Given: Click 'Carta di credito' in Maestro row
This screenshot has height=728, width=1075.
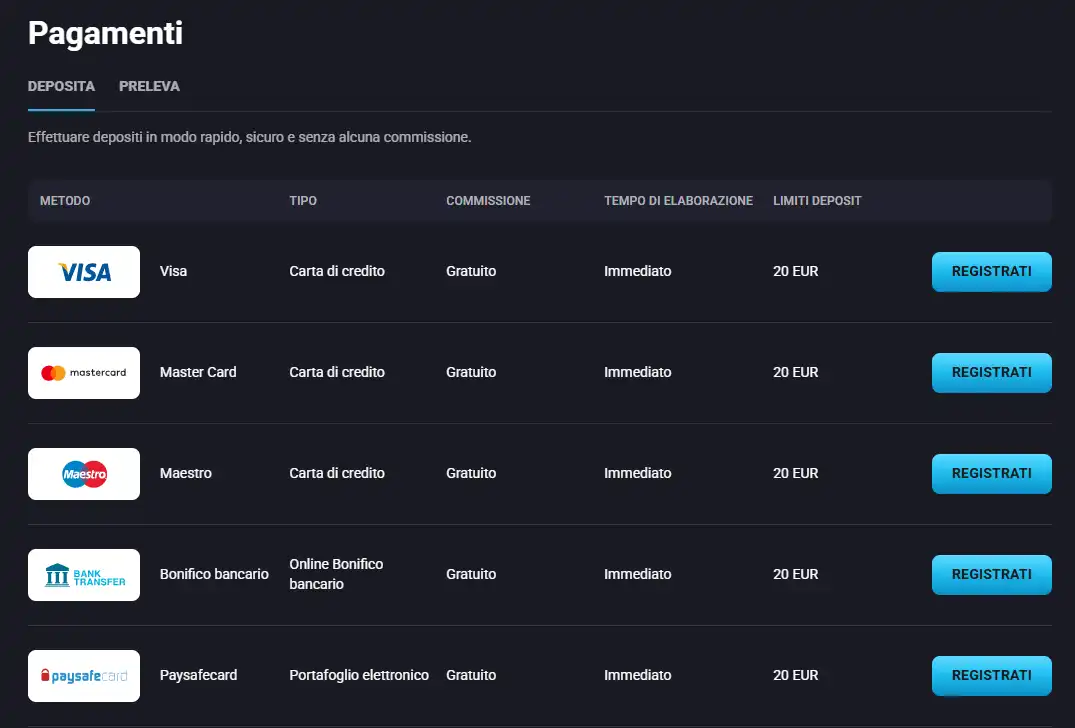Looking at the screenshot, I should point(337,473).
